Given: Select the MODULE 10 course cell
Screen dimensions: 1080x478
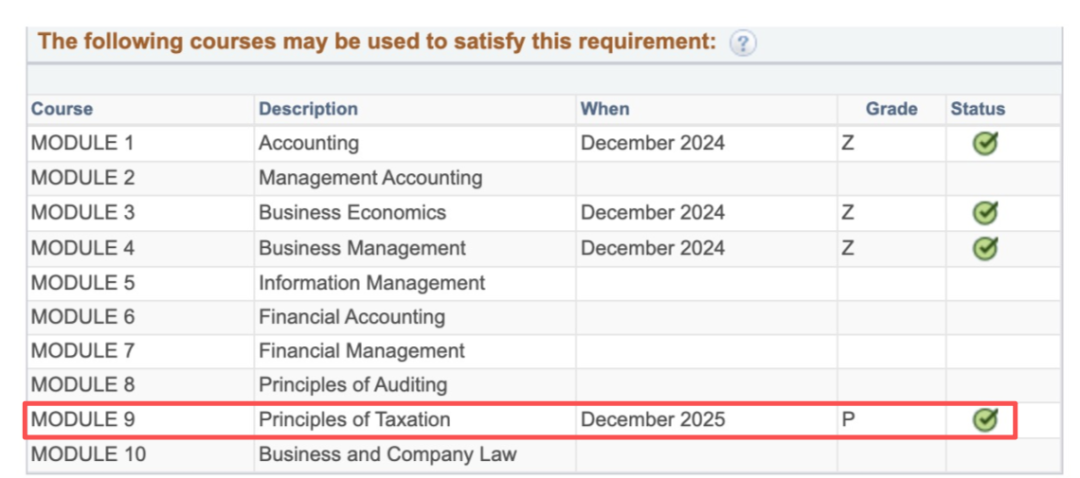Looking at the screenshot, I should coord(88,455).
